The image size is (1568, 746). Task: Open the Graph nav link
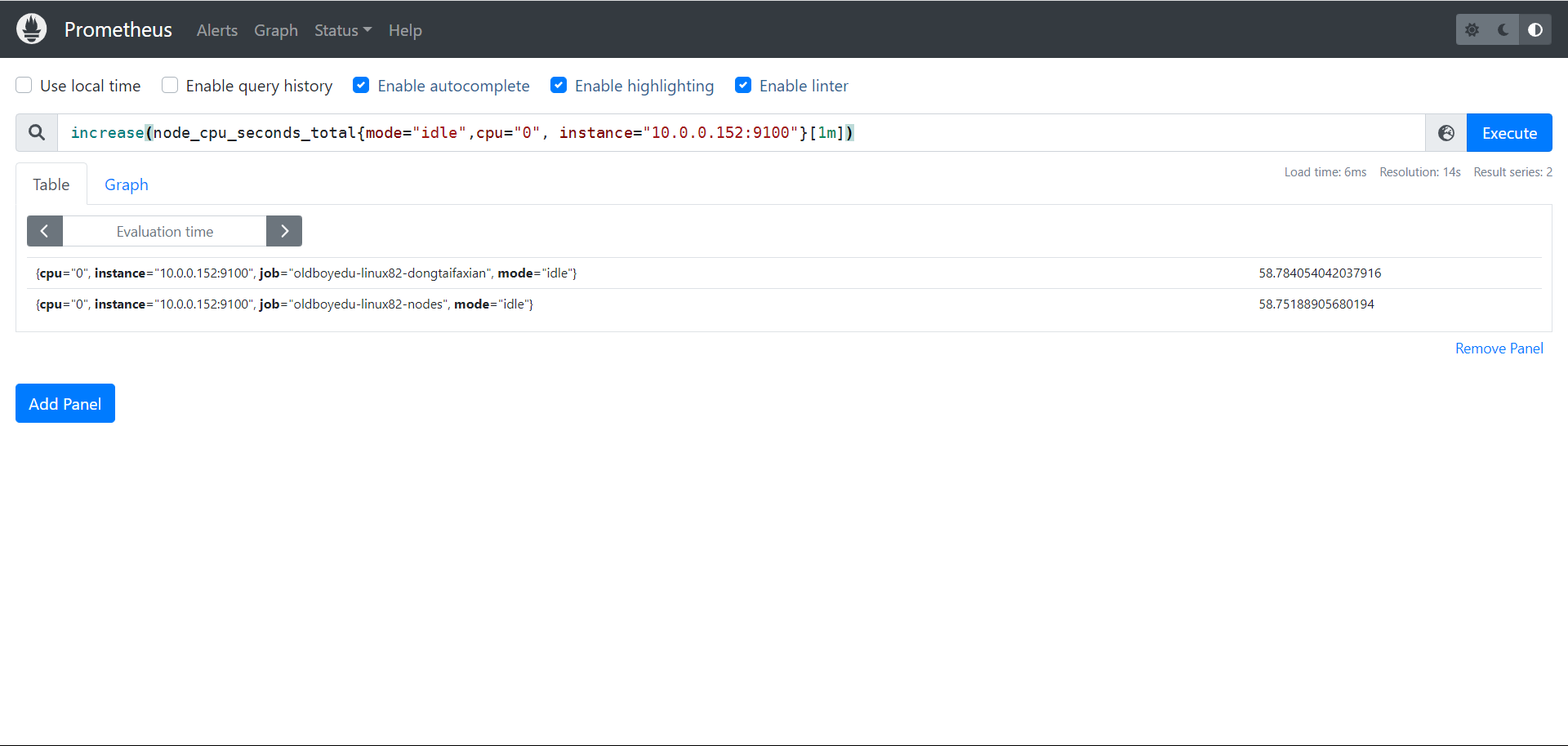coord(276,30)
